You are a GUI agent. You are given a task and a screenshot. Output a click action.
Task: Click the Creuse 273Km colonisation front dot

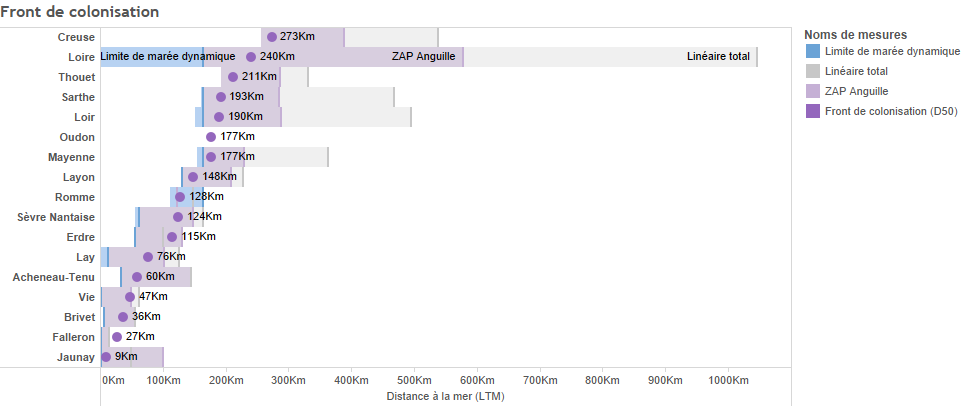pos(272,37)
